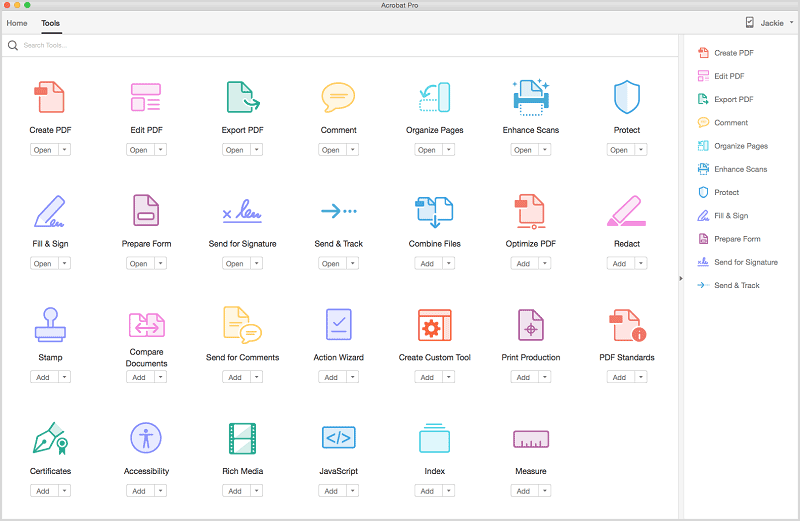This screenshot has width=800, height=521.
Task: Select the JavaScript tool icon
Action: pyautogui.click(x=338, y=439)
